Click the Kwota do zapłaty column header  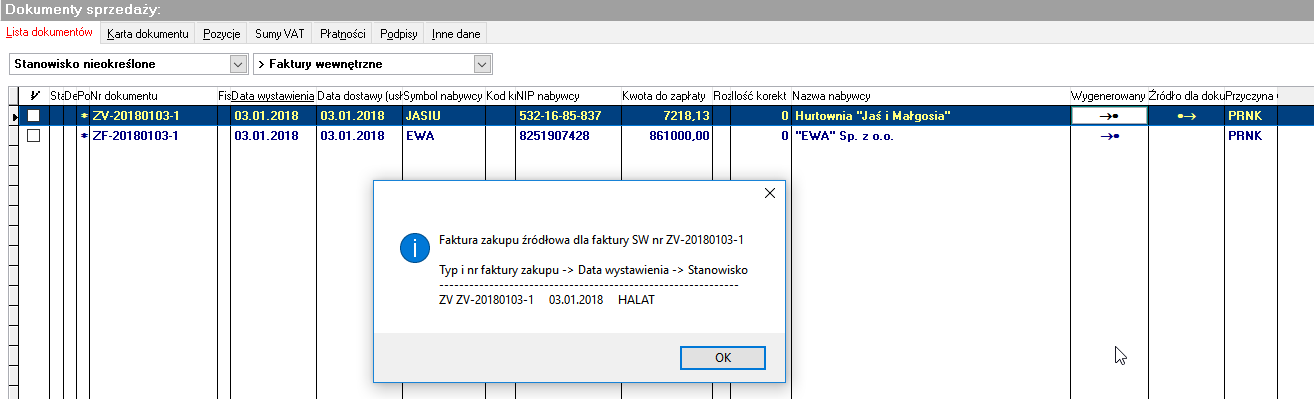(665, 95)
